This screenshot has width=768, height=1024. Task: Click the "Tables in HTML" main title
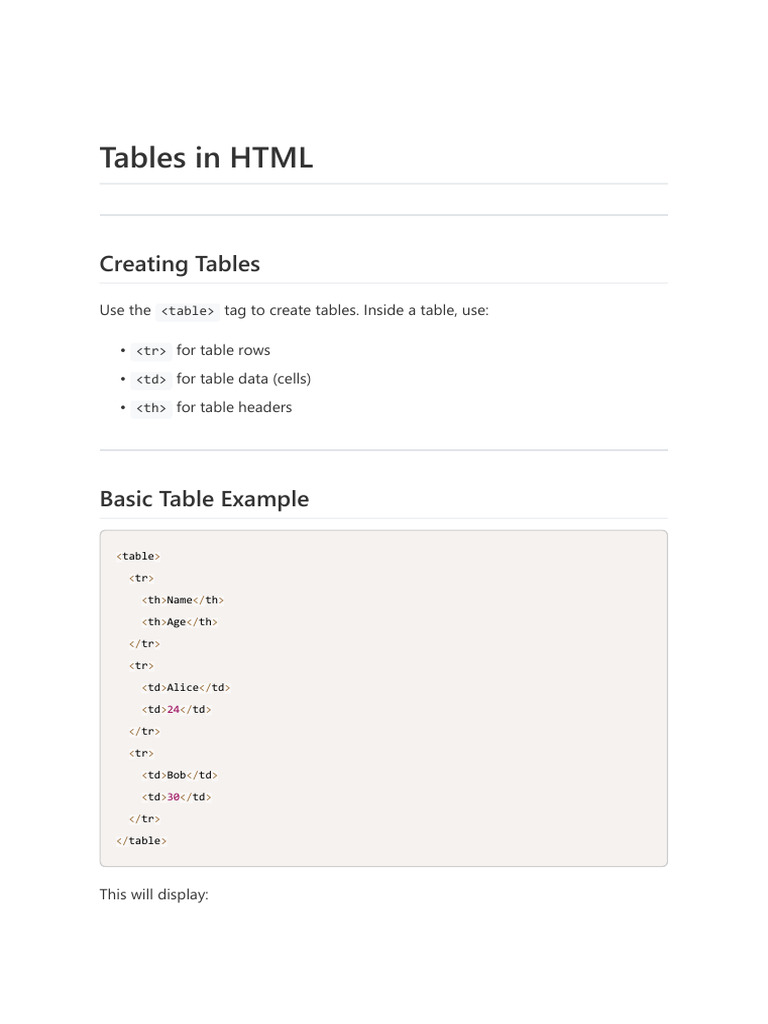click(x=206, y=157)
